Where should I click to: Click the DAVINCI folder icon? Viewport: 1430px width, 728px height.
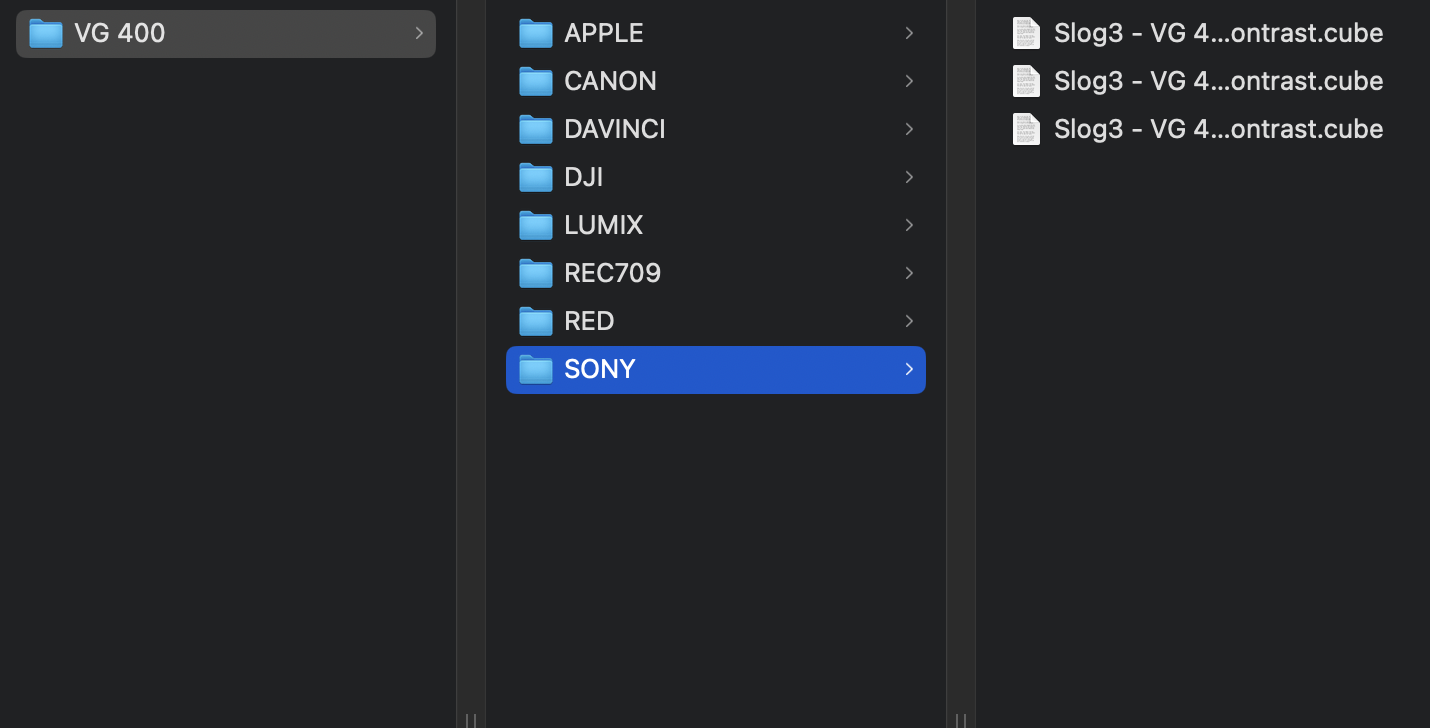click(x=536, y=130)
